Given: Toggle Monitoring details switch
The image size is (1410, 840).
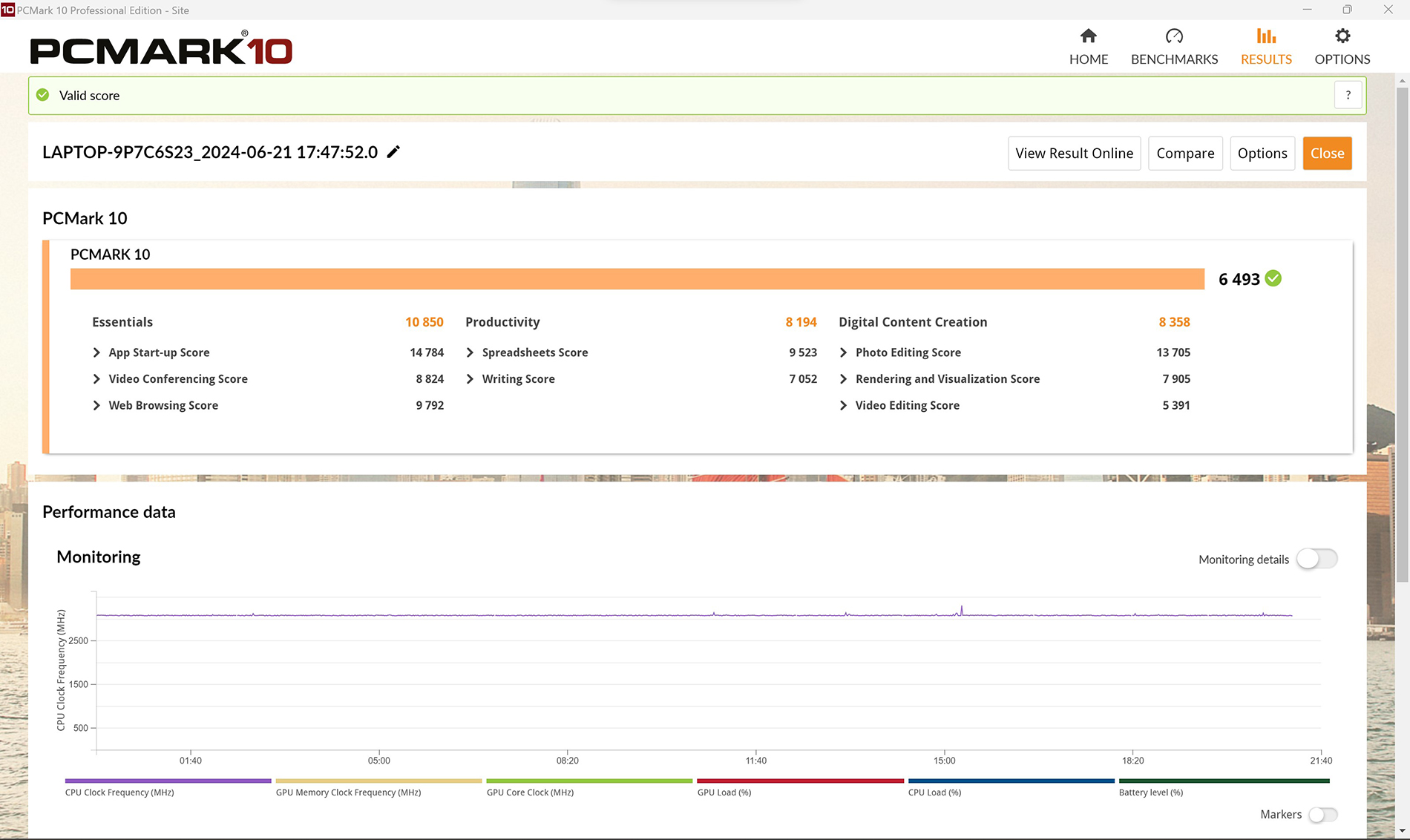Looking at the screenshot, I should pos(1316,559).
